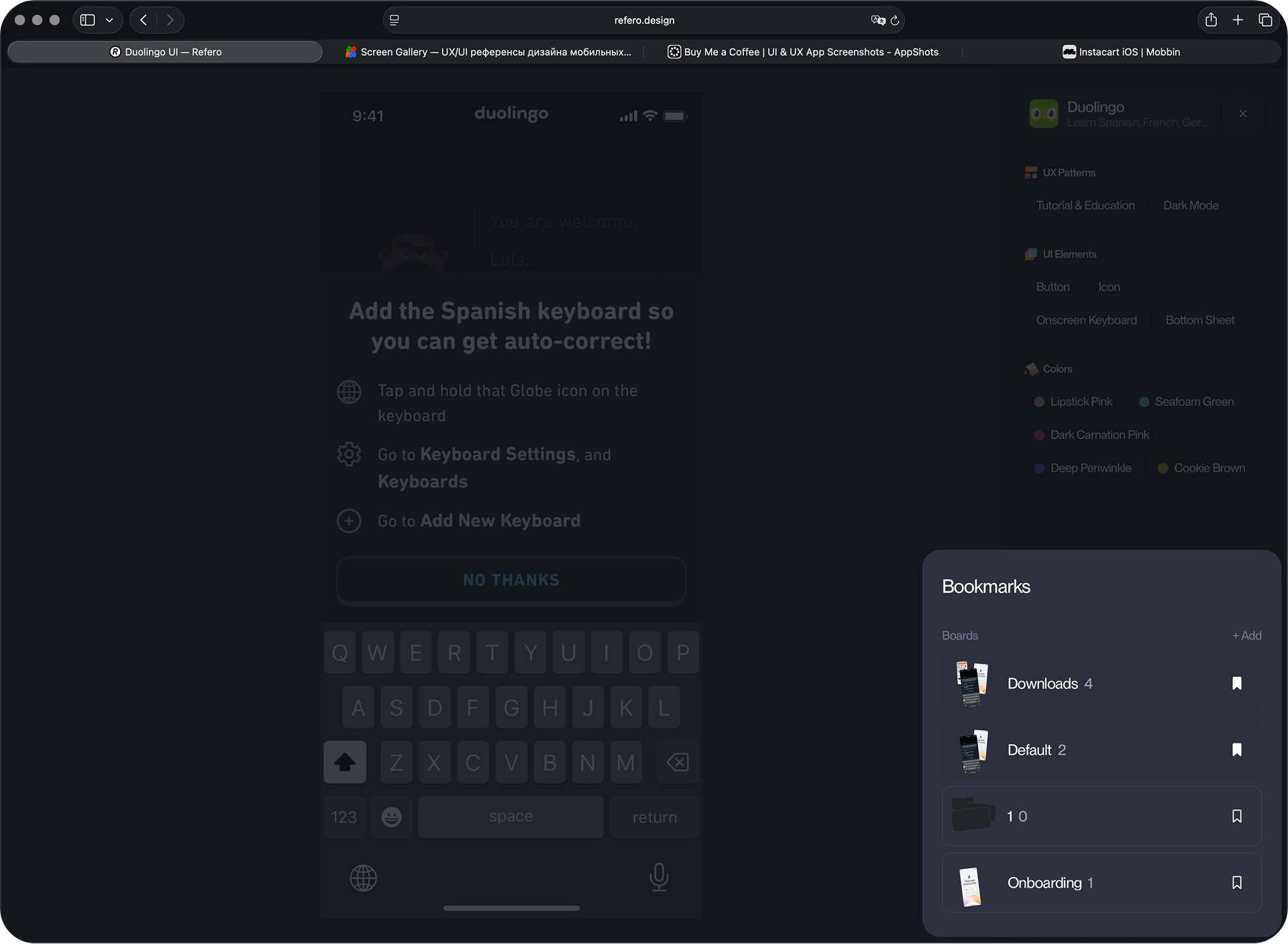The width and height of the screenshot is (1288, 944).
Task: Pick the Cookie Brown color
Action: coord(1202,468)
